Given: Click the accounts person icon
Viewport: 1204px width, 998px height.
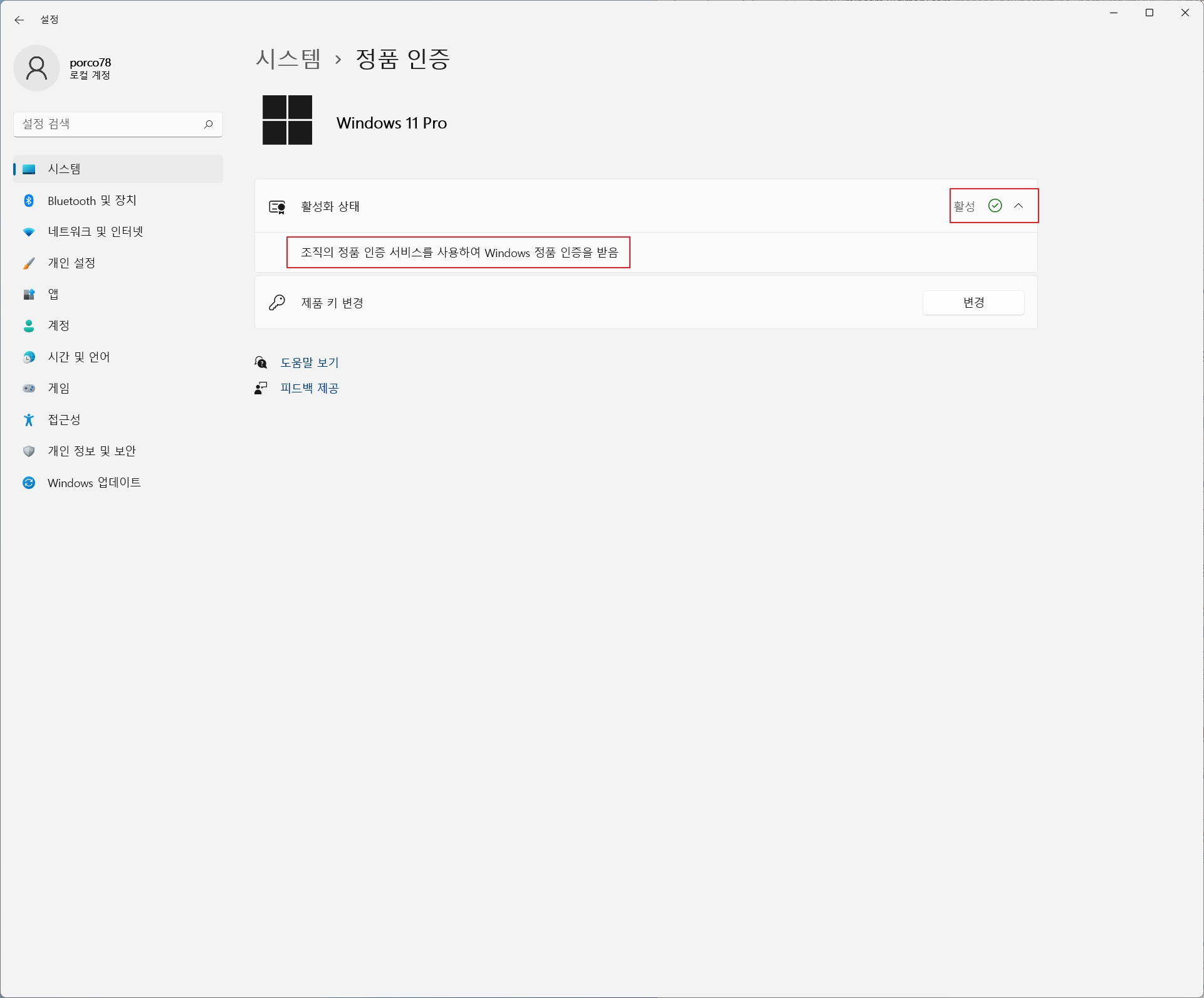Looking at the screenshot, I should (29, 326).
